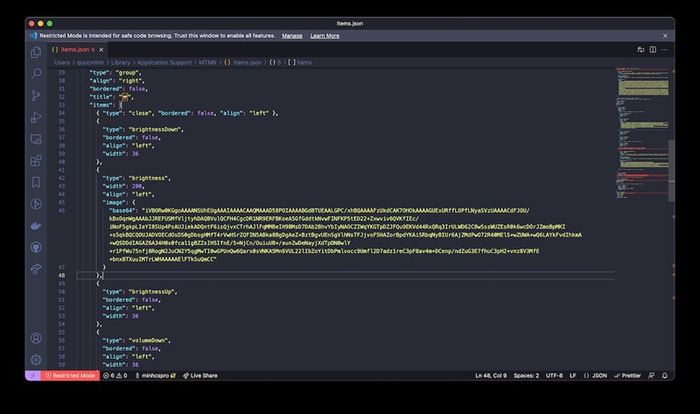Open the Manage gear menu
700x414 pixels.
pyautogui.click(x=36, y=360)
